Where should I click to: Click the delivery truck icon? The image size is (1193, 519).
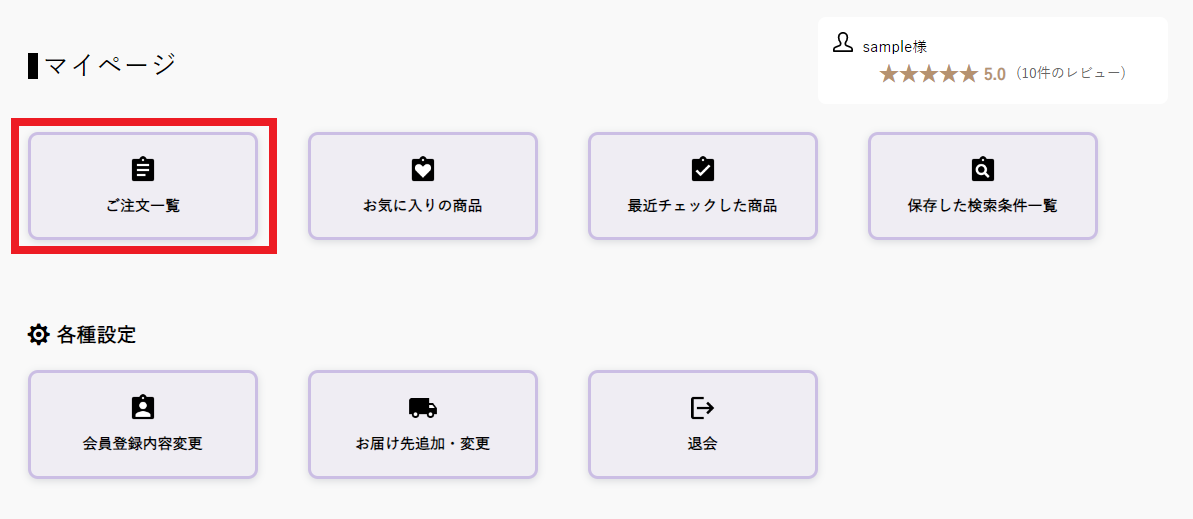(423, 408)
